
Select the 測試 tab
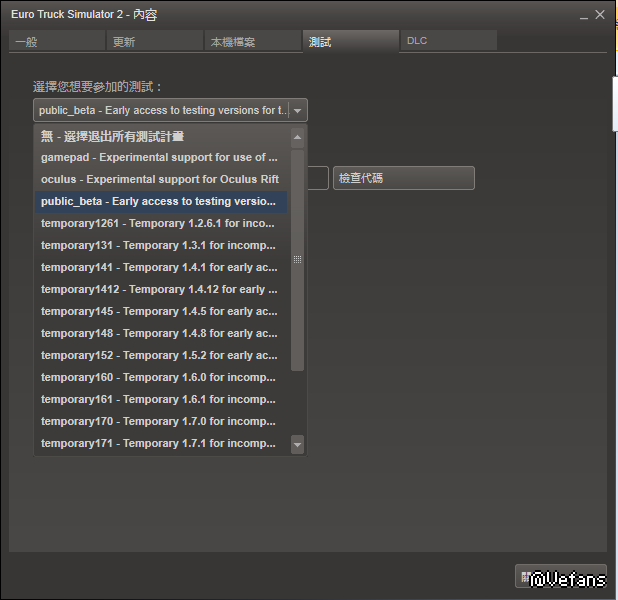351,41
